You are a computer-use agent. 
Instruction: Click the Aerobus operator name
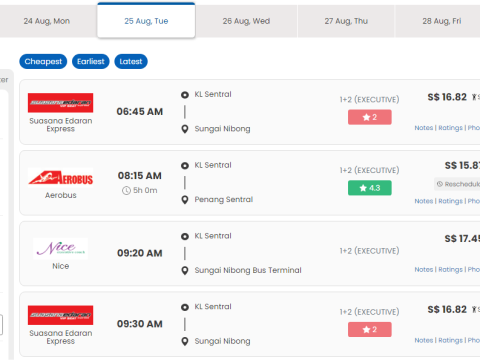(61, 195)
